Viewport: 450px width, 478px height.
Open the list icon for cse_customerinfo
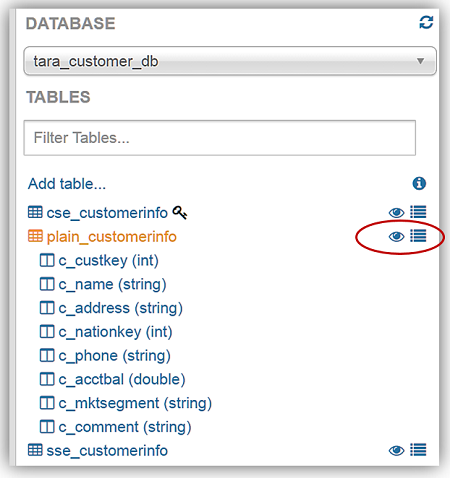(x=418, y=212)
